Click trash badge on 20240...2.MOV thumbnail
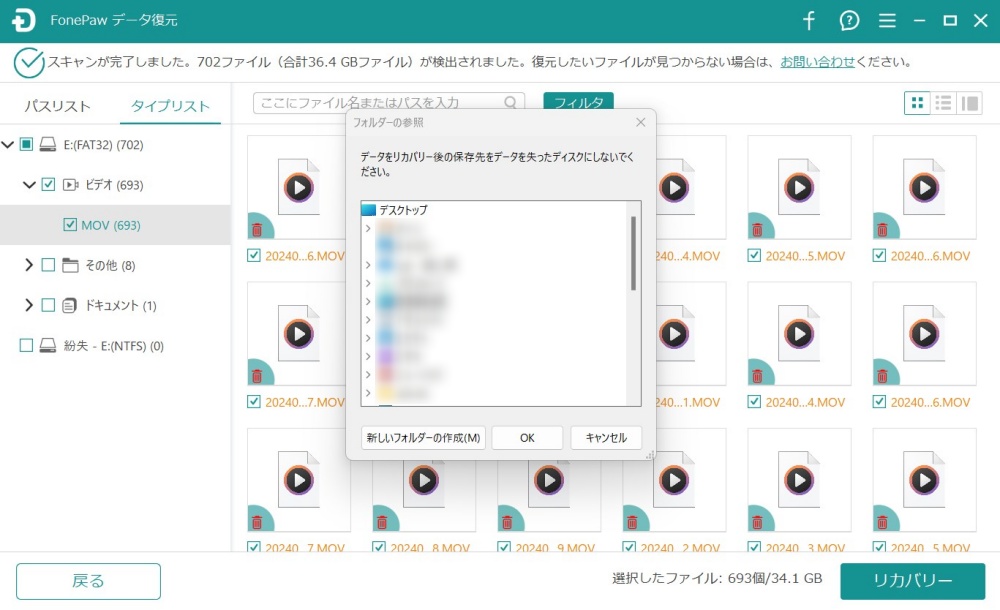This screenshot has width=1000, height=610. pos(632,523)
